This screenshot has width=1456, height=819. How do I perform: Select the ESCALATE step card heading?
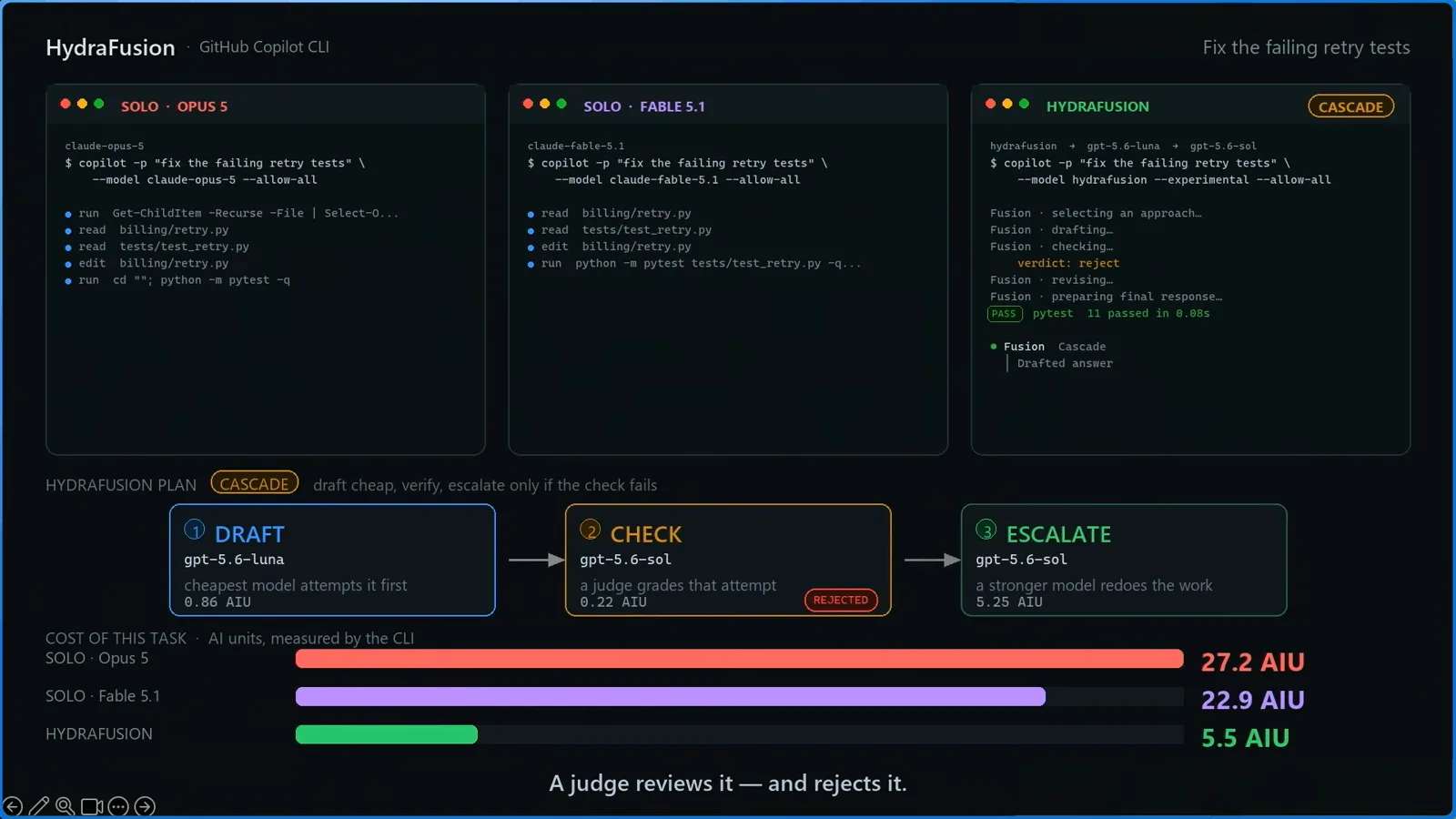click(1058, 534)
